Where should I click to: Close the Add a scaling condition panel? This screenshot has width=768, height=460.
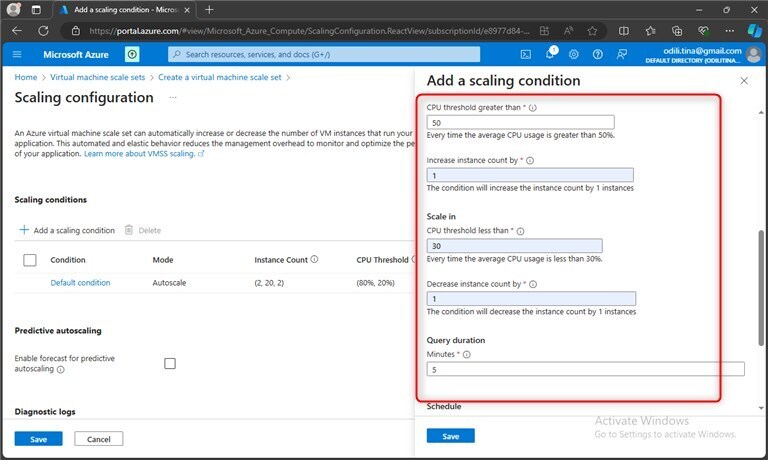click(x=743, y=80)
